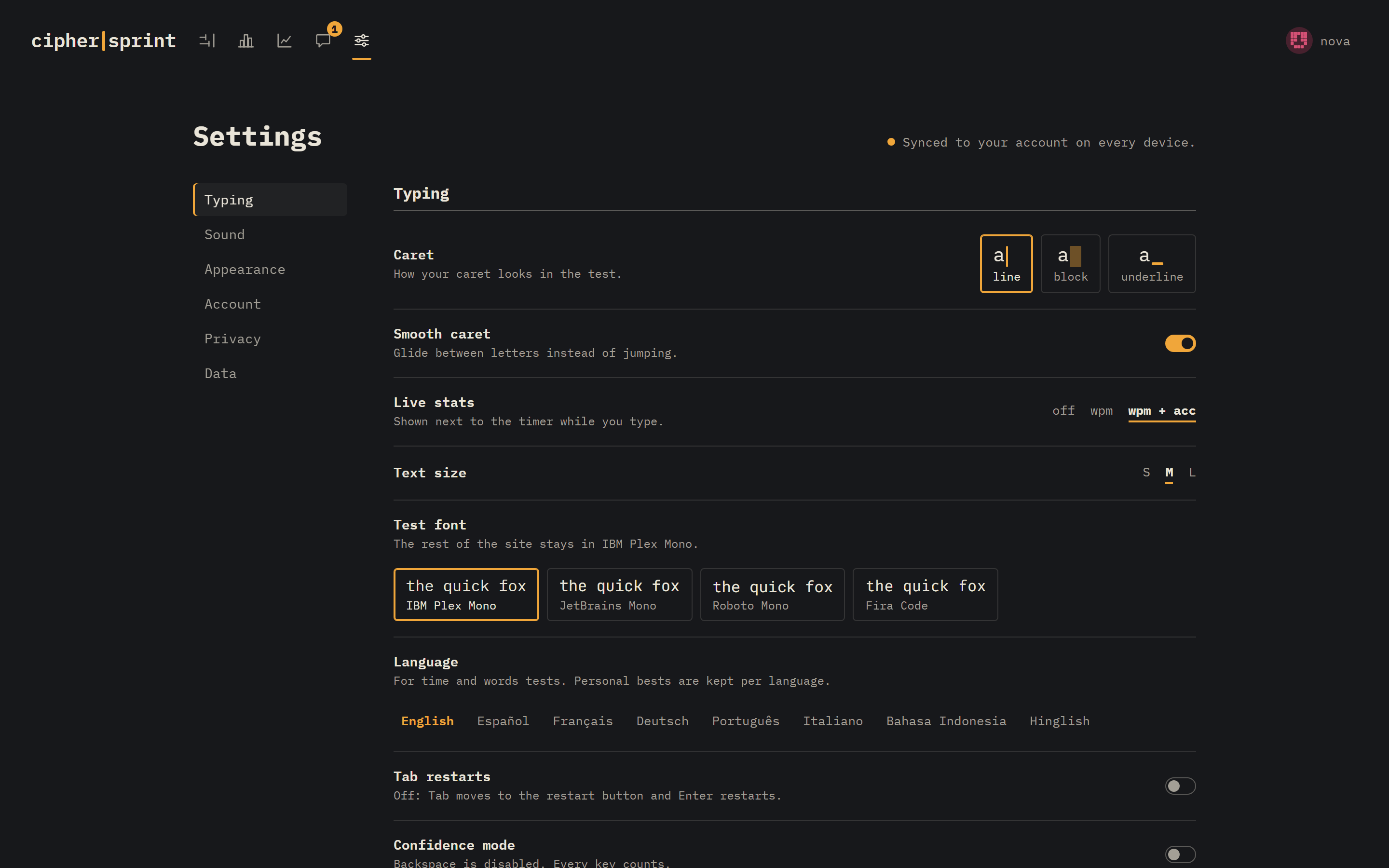
Task: Open the typing test icon in header
Action: (207, 41)
